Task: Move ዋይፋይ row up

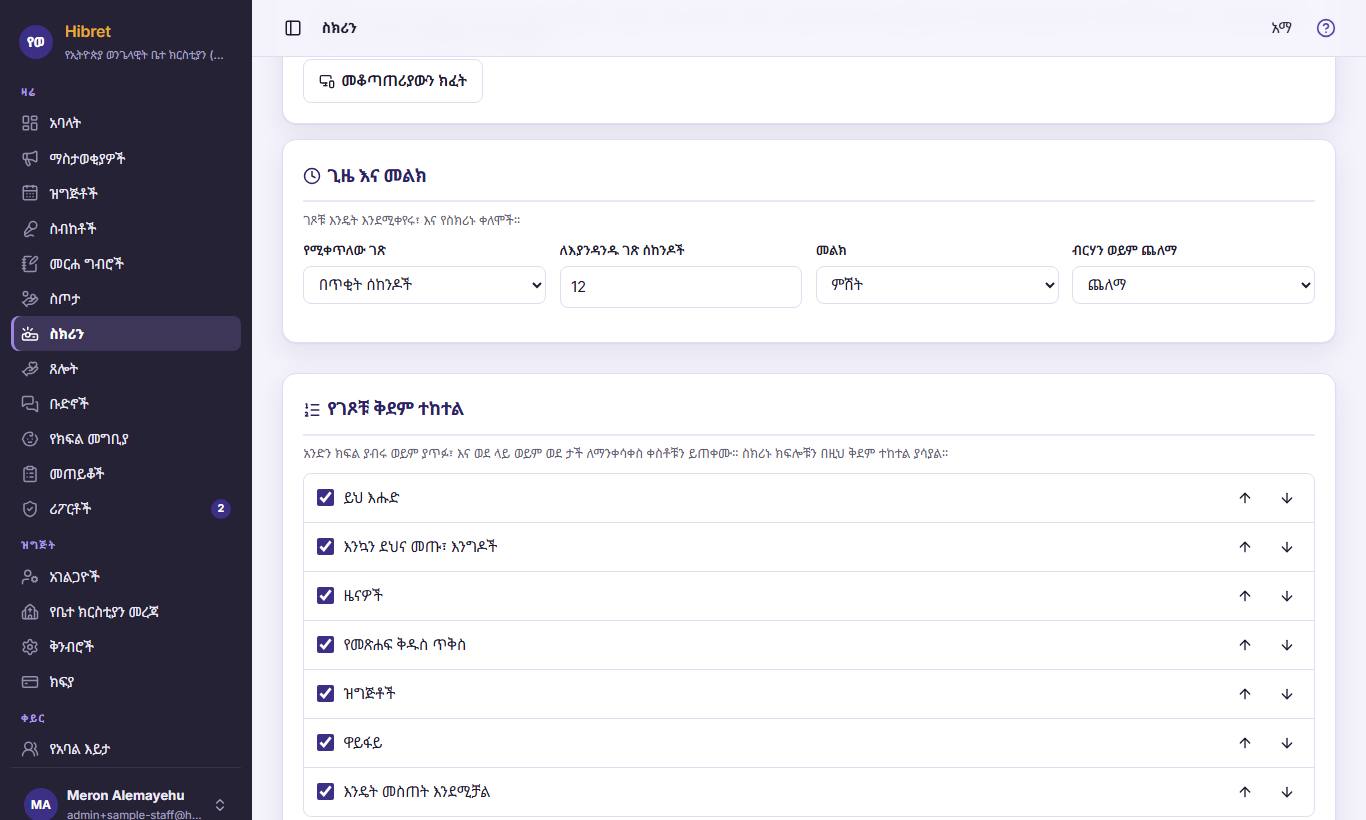Action: pos(1245,743)
